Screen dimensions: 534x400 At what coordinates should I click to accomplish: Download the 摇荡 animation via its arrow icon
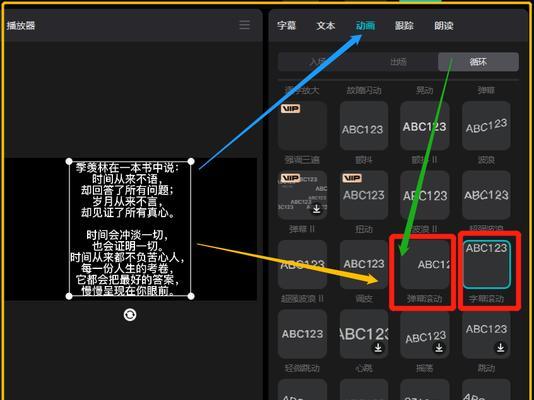coord(439,348)
